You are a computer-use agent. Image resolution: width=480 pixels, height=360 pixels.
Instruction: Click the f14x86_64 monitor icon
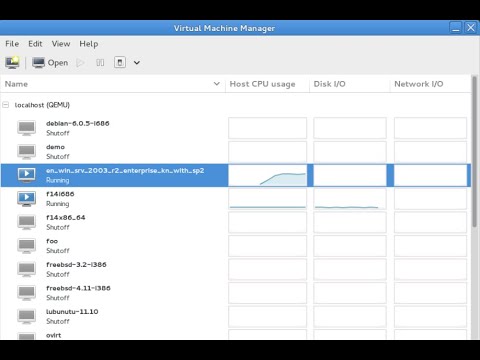tap(27, 222)
